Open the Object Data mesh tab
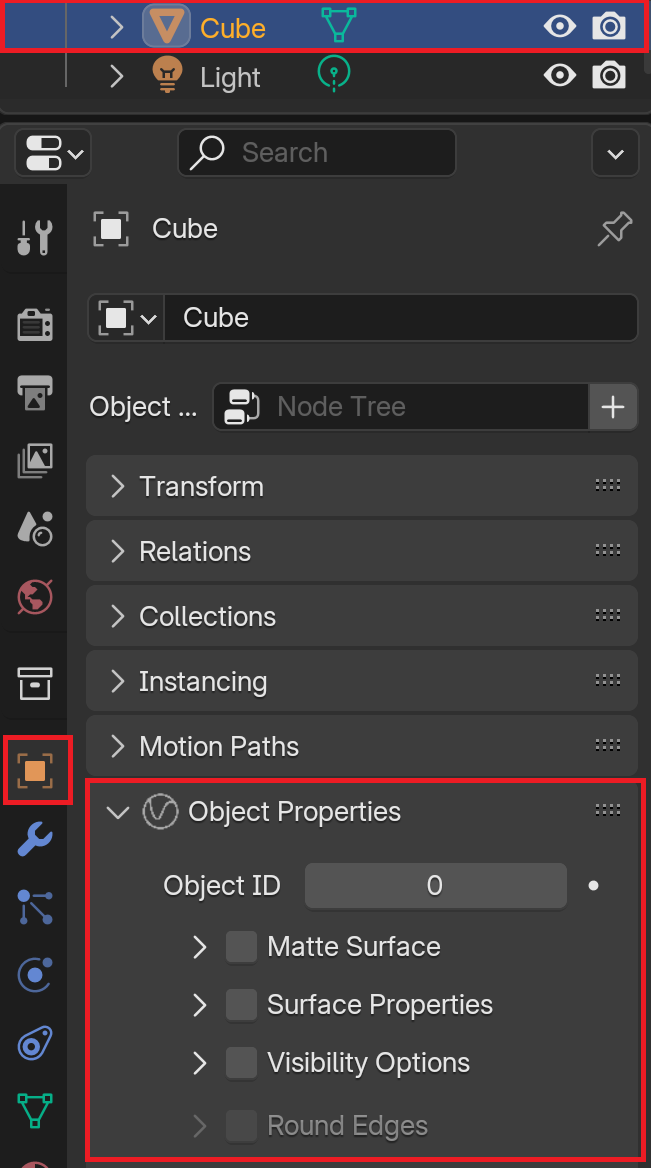Image resolution: width=651 pixels, height=1168 pixels. (x=34, y=1110)
